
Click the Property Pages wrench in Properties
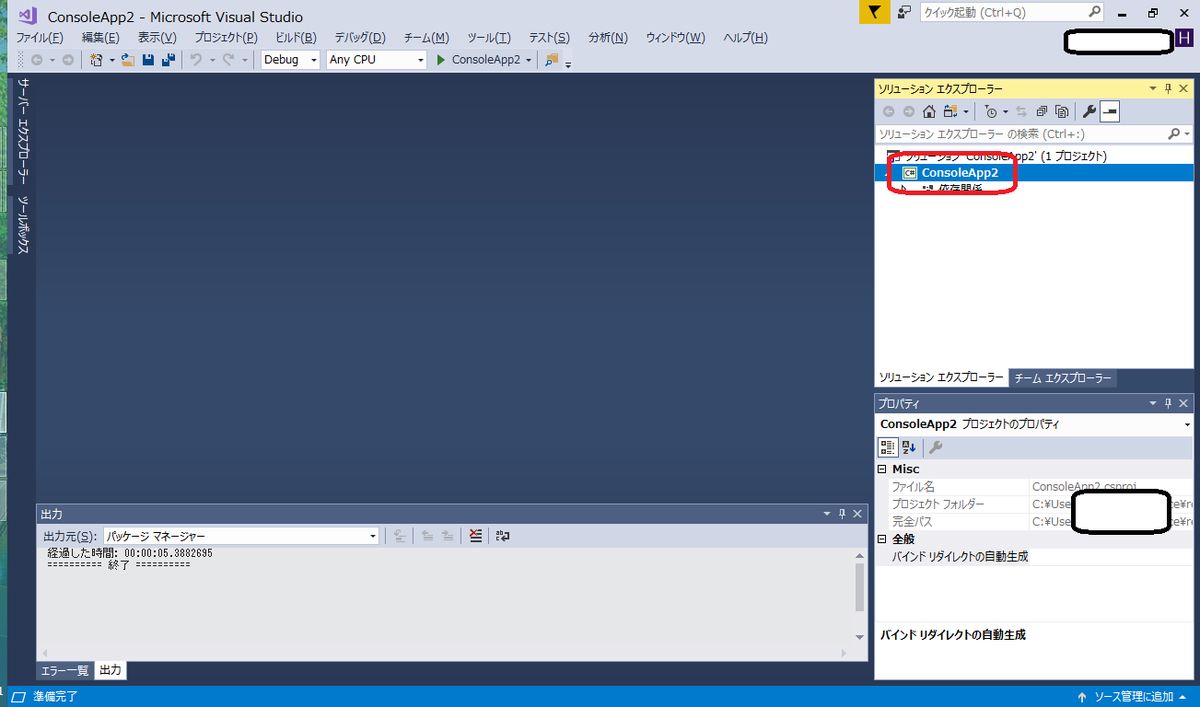tap(936, 447)
